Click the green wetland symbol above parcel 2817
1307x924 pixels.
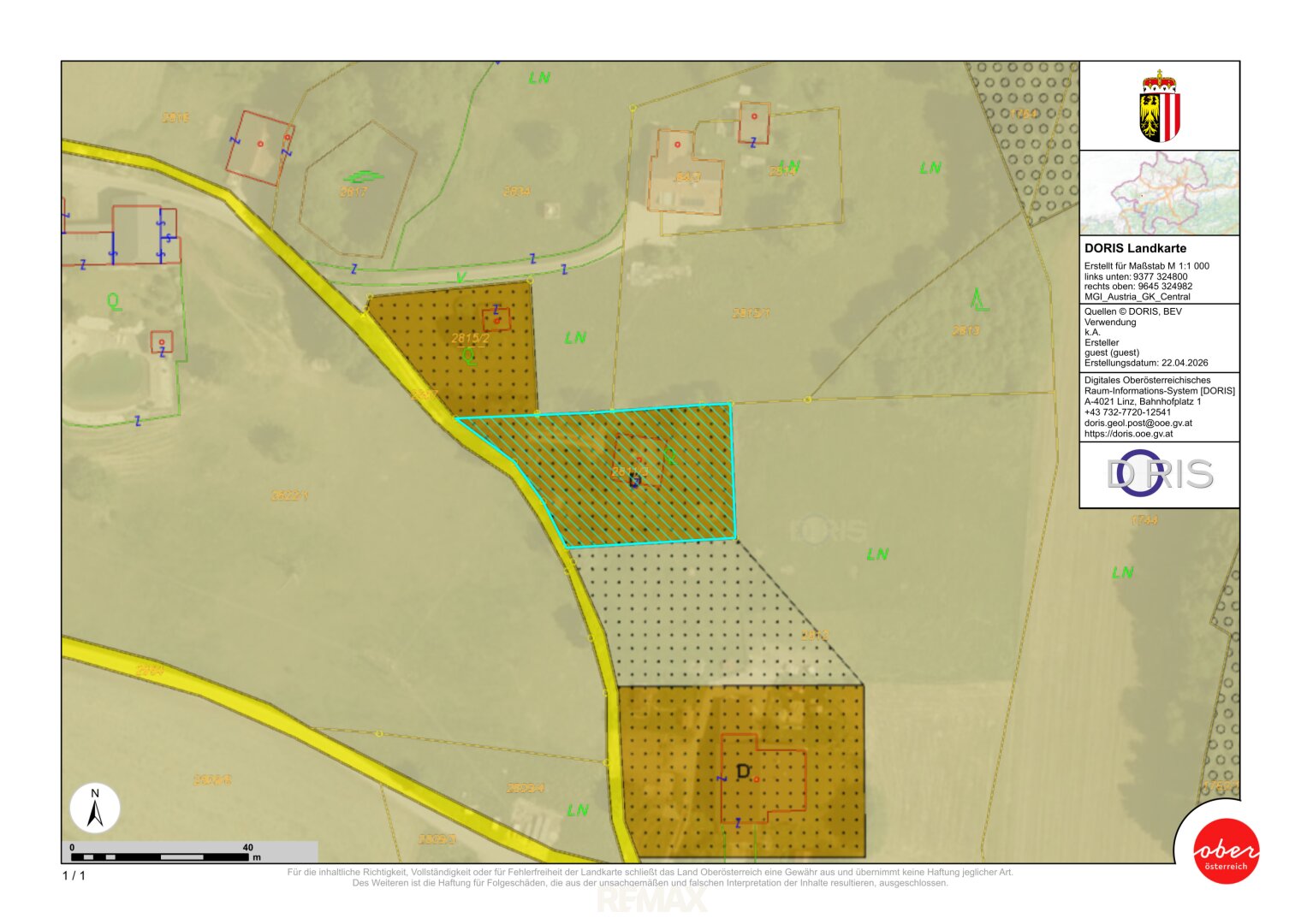[364, 177]
